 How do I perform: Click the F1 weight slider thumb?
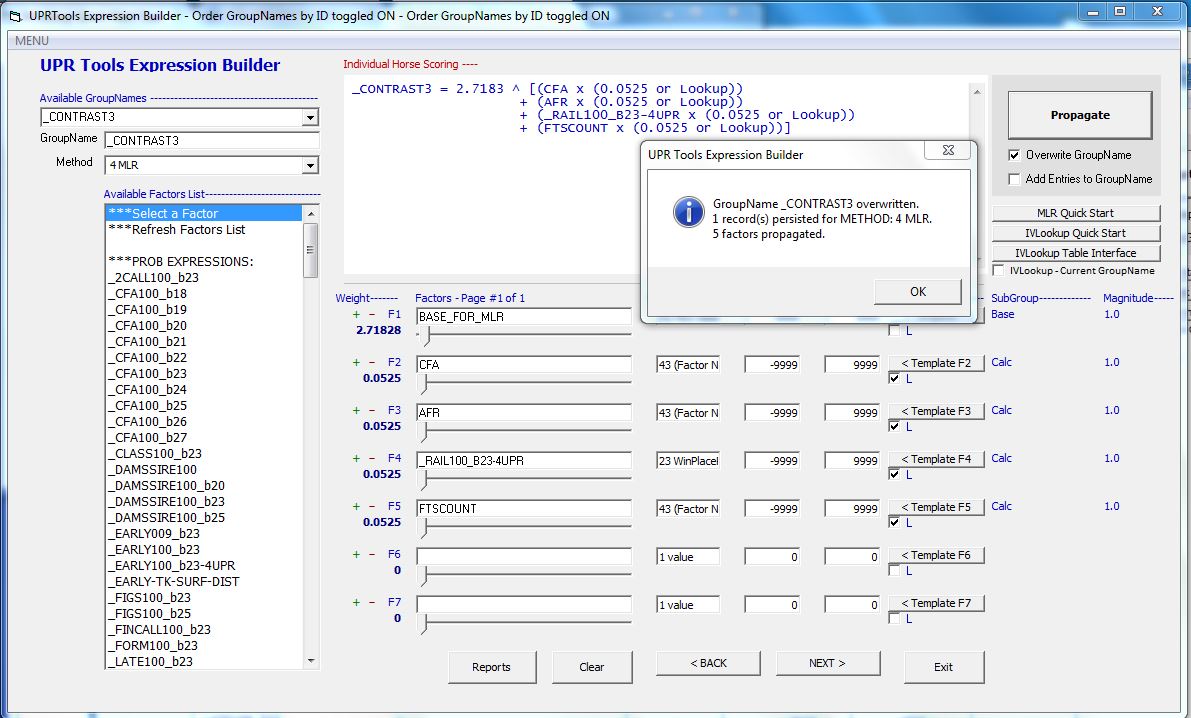coord(428,335)
